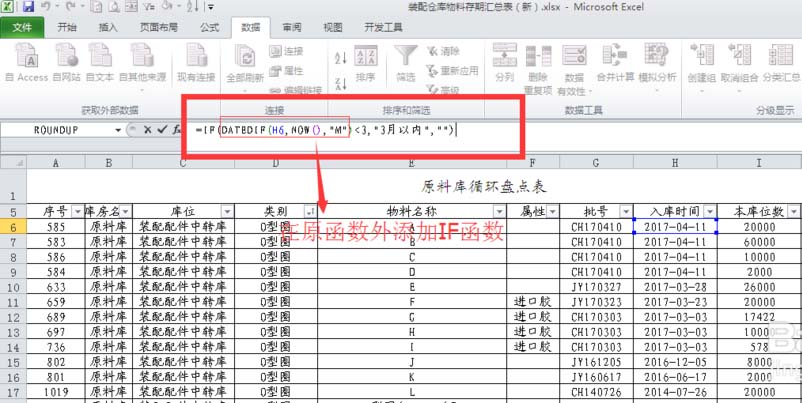Switch to 开始 home tab
Viewport: 802px width, 403px height.
tap(67, 28)
